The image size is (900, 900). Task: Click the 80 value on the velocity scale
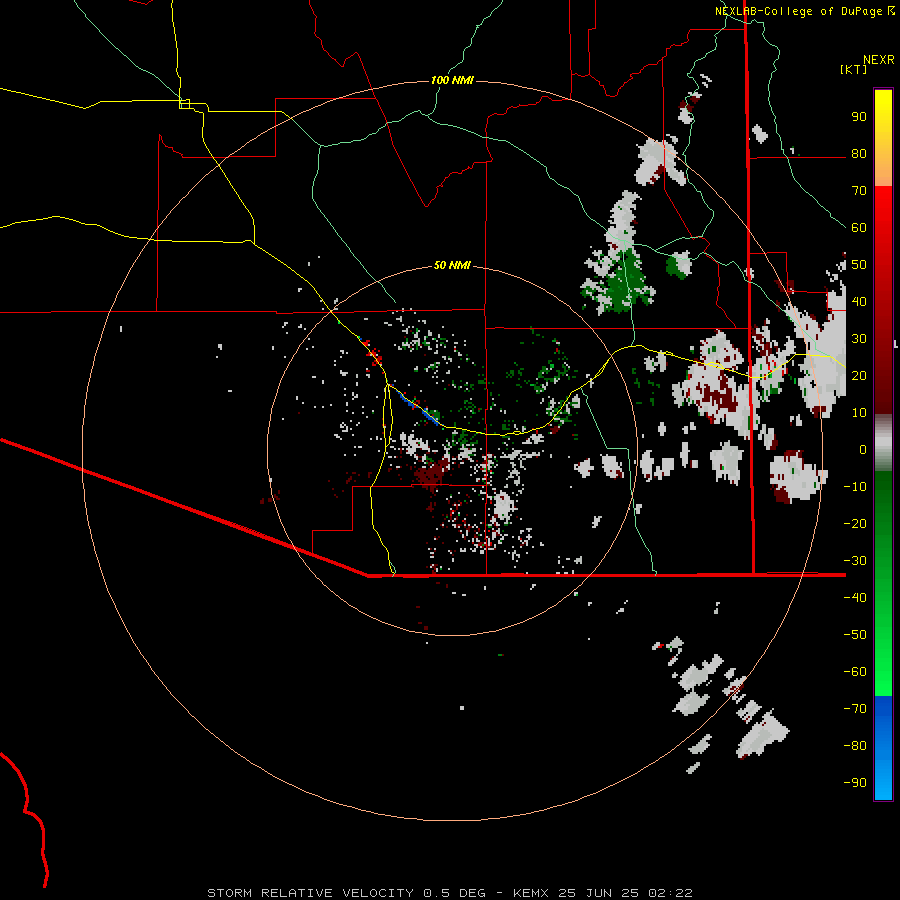(859, 153)
